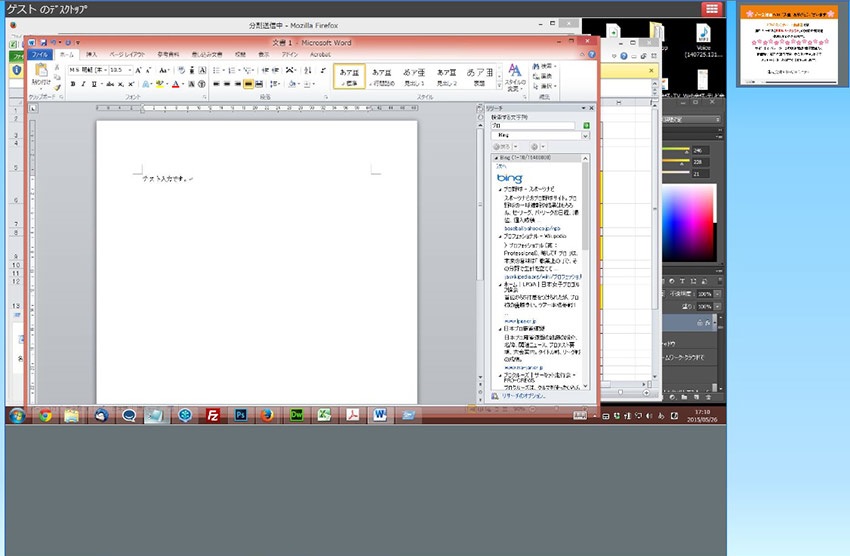Collapse the Bing results header in Research pane
This screenshot has width=850, height=556.
pos(495,158)
